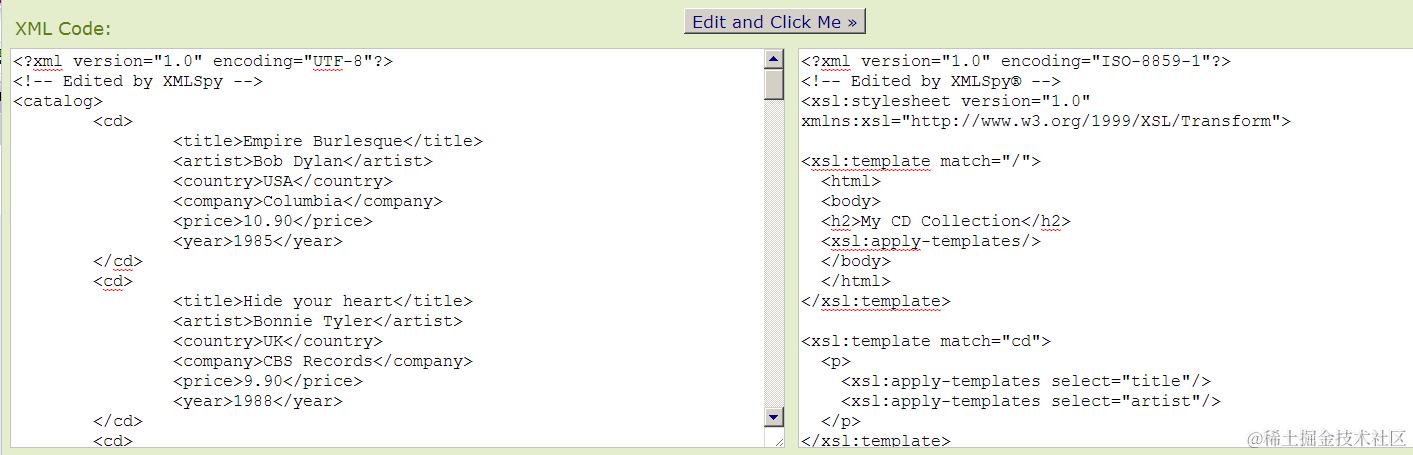
Task: Click the "<price>10.90</price>" line
Action: coord(272,221)
